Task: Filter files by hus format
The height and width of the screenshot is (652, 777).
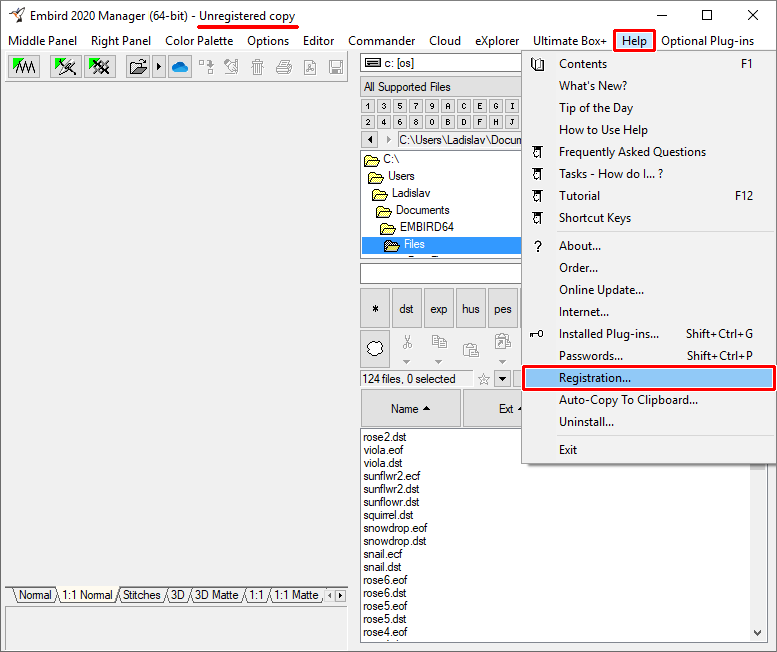Action: pyautogui.click(x=471, y=308)
